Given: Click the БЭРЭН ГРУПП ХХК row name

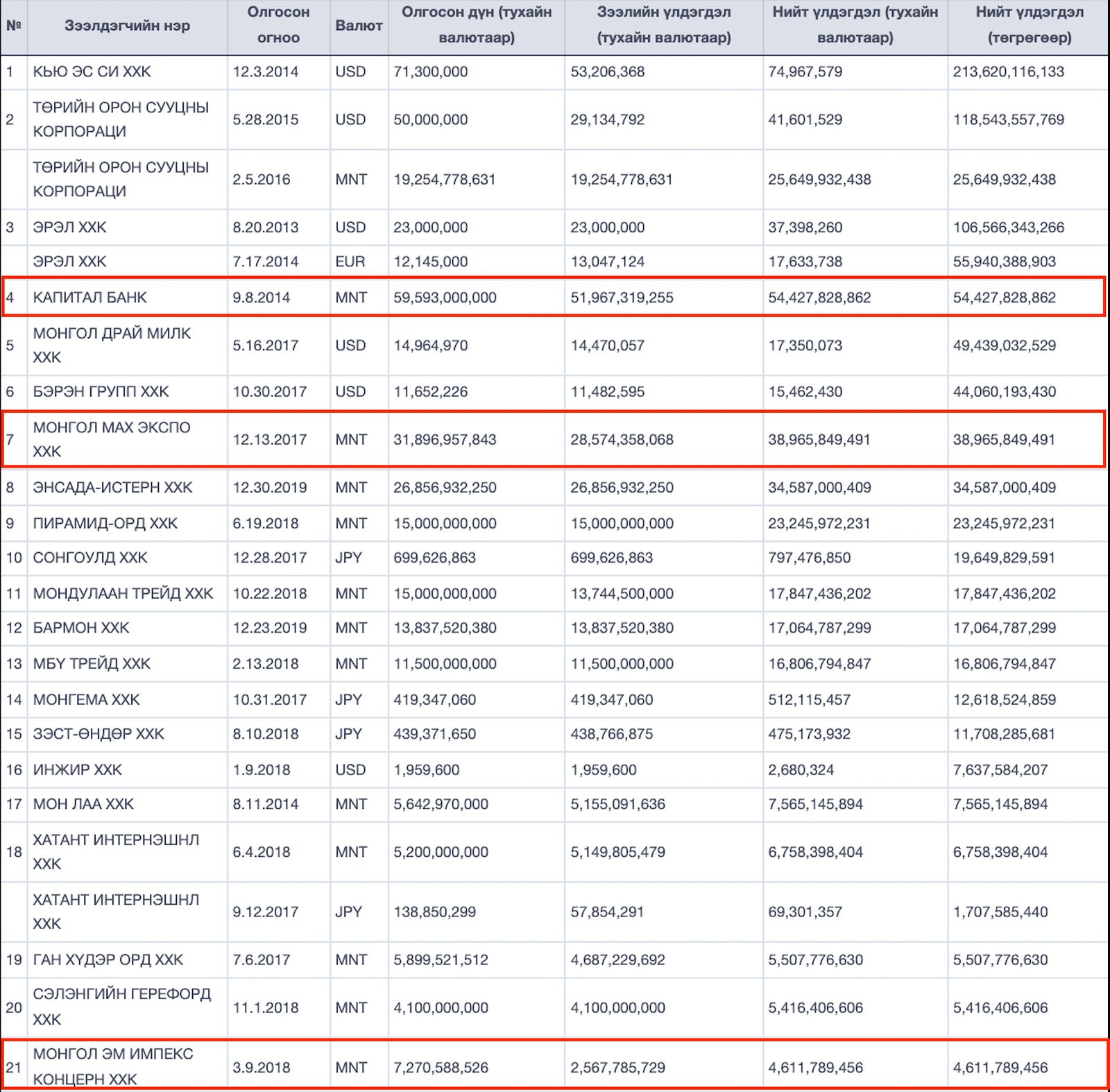Looking at the screenshot, I should pyautogui.click(x=101, y=391).
